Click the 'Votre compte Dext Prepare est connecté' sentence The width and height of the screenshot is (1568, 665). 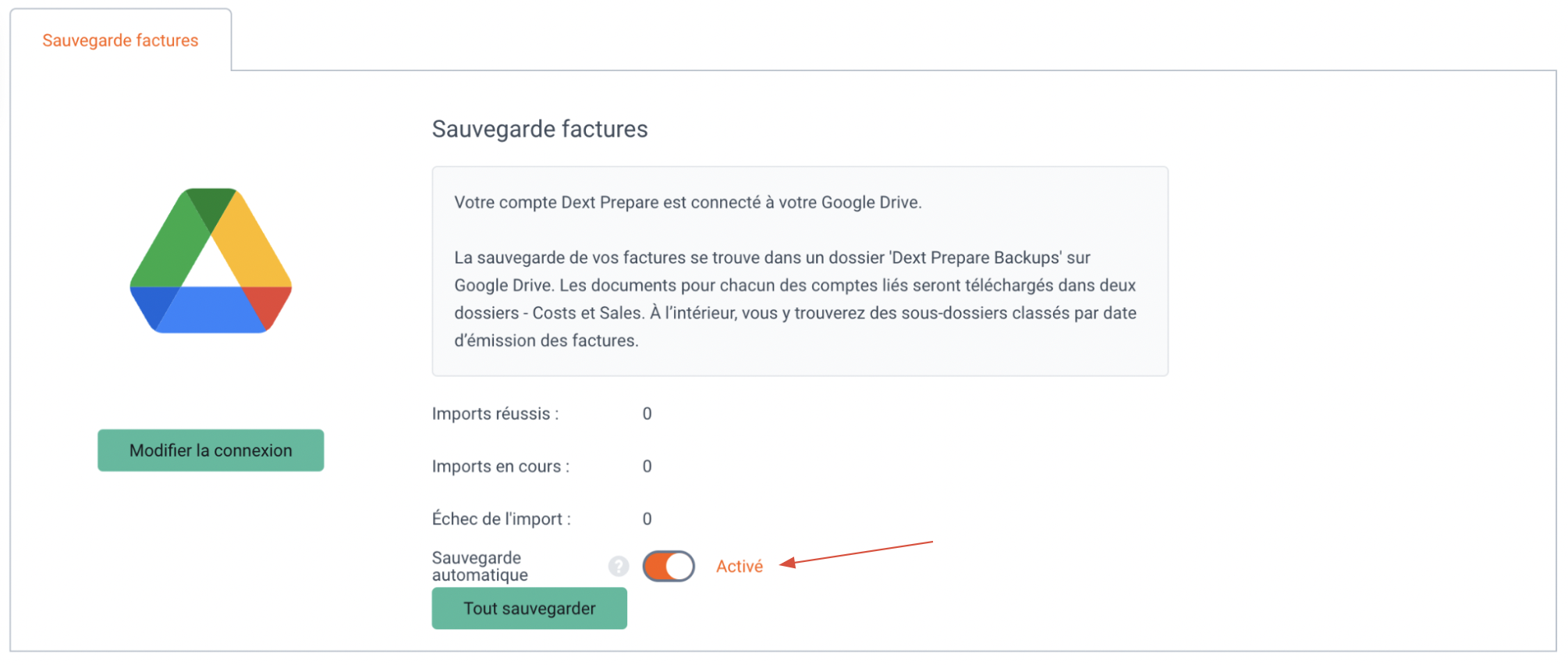tap(688, 202)
